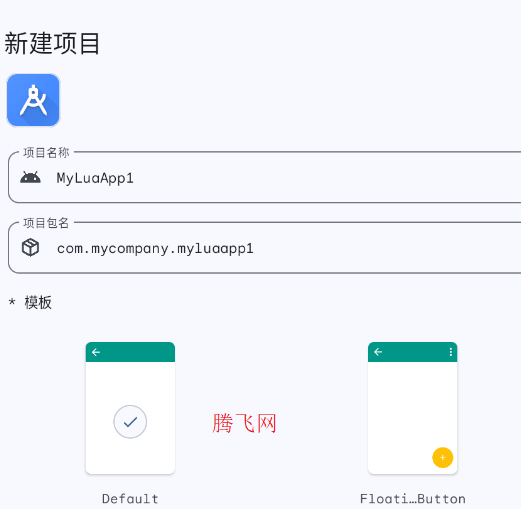Click the checkmark circle on Default template
The width and height of the screenshot is (521, 509).
point(130,422)
